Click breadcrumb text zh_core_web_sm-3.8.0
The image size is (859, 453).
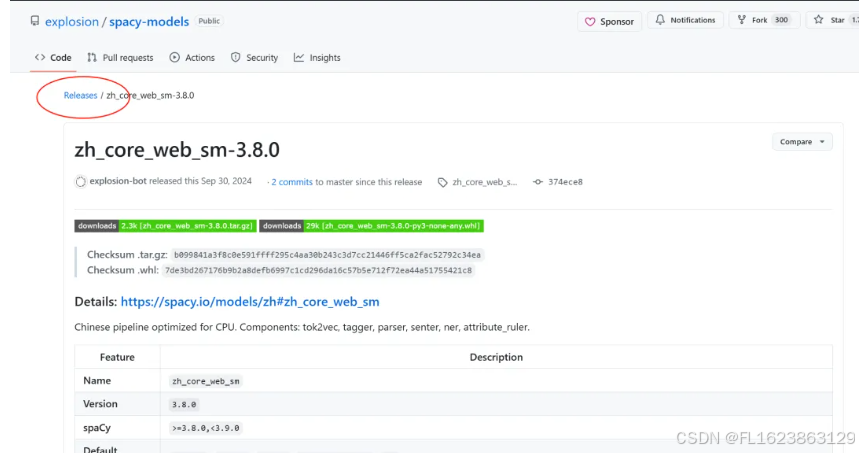[150, 95]
